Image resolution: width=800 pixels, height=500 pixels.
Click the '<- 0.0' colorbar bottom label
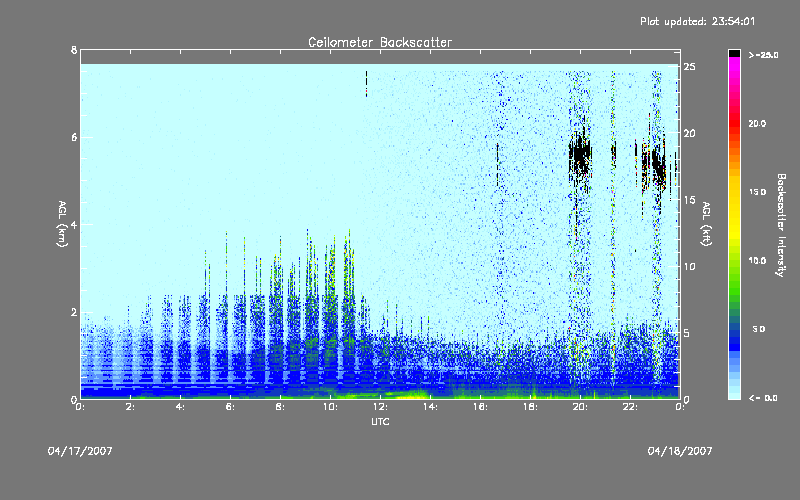click(764, 398)
